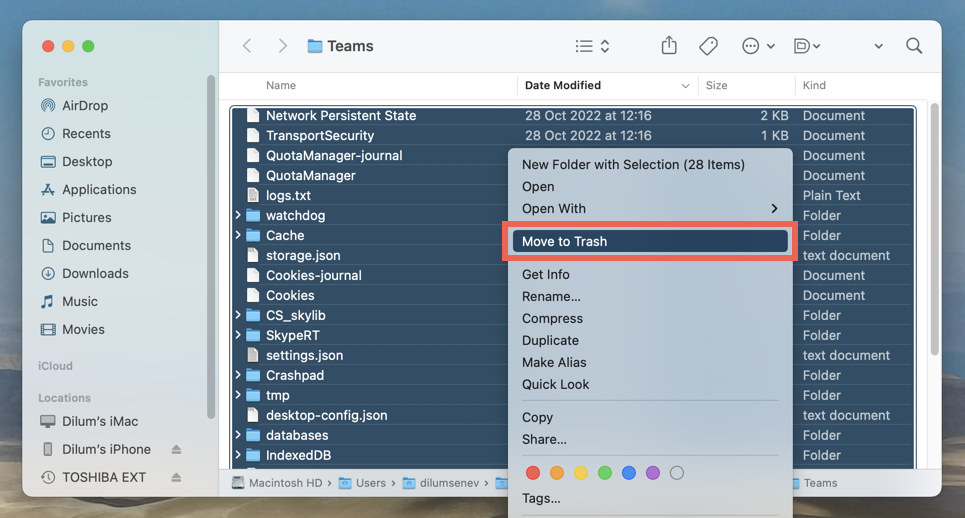Open the list view switcher
Screen dimensions: 965x518
pos(592,46)
